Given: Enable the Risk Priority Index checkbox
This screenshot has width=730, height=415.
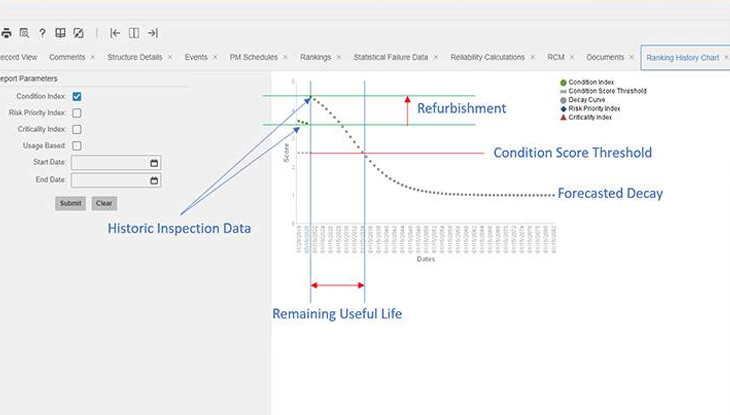Looking at the screenshot, I should 77,113.
